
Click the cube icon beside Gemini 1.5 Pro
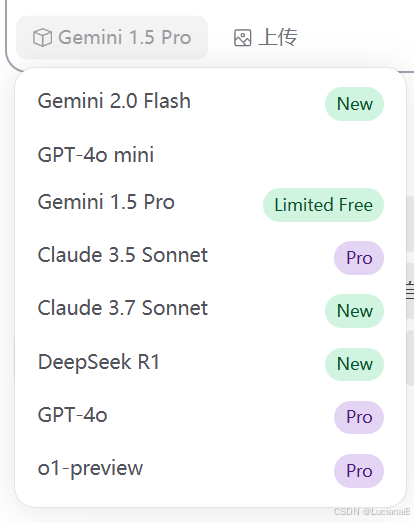(42, 37)
